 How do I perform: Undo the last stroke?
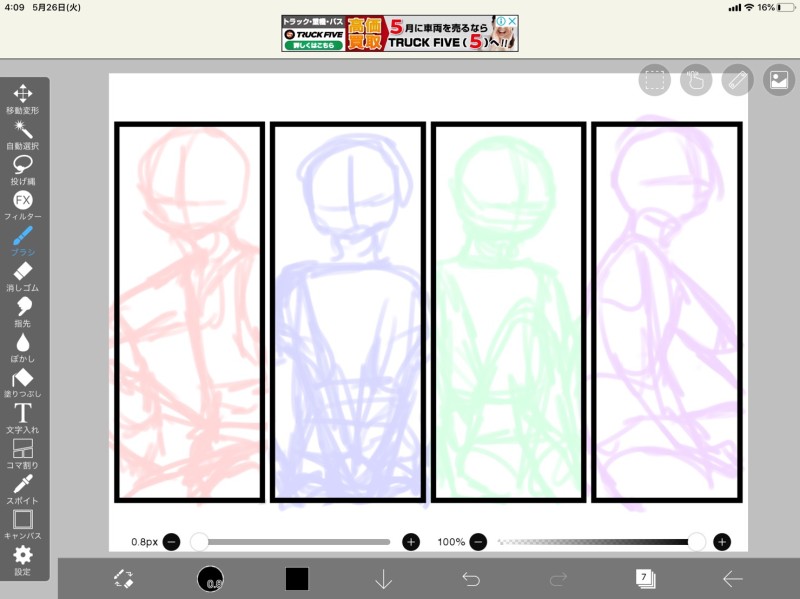(470, 579)
